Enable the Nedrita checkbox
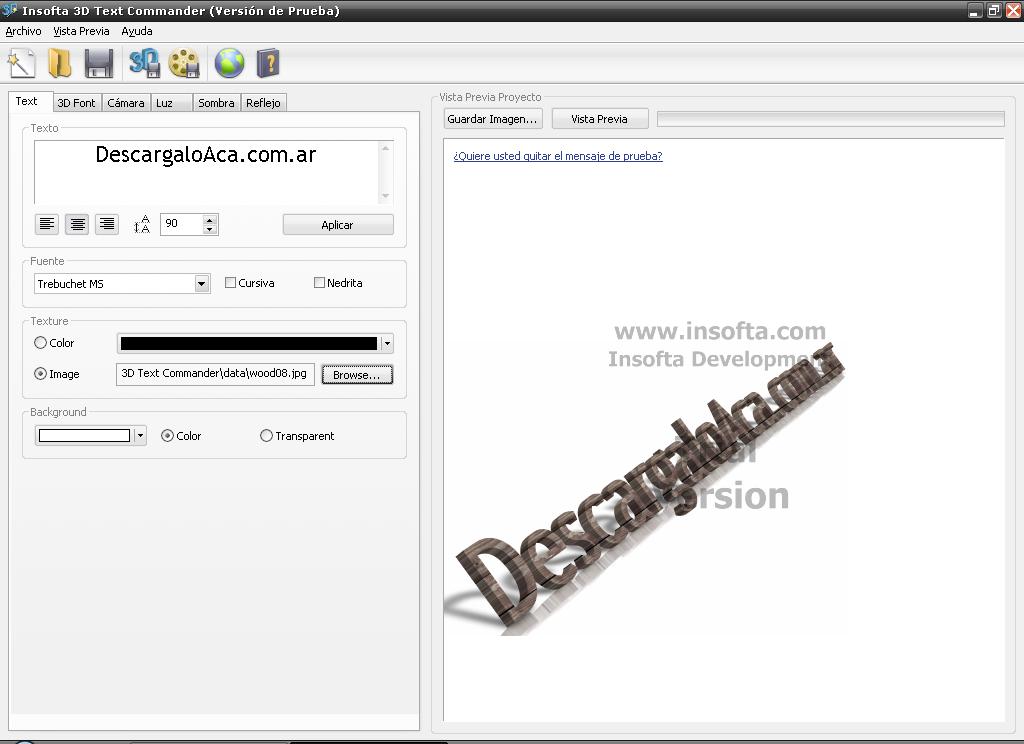1024x744 pixels. click(x=319, y=283)
